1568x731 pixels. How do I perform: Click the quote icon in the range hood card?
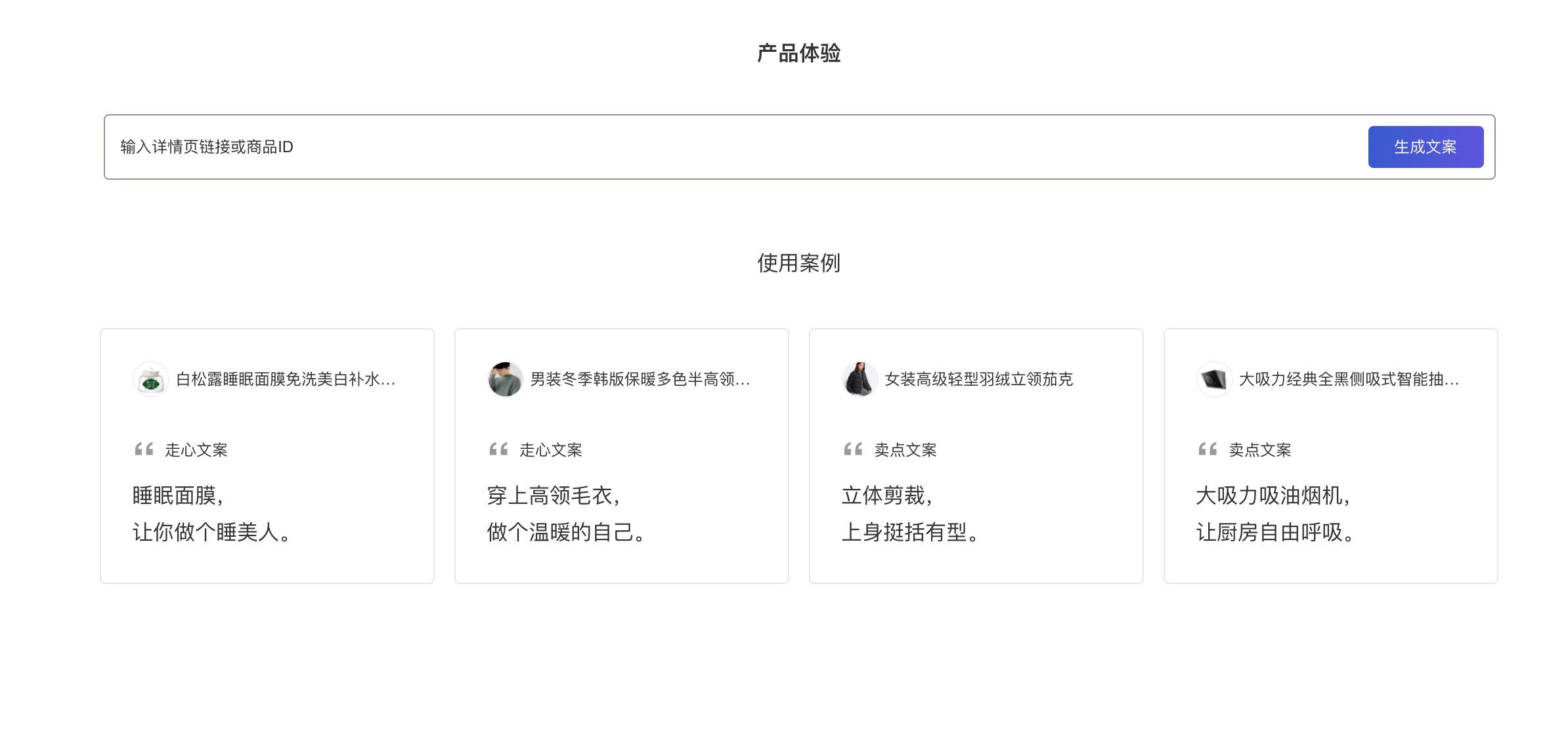point(1208,449)
